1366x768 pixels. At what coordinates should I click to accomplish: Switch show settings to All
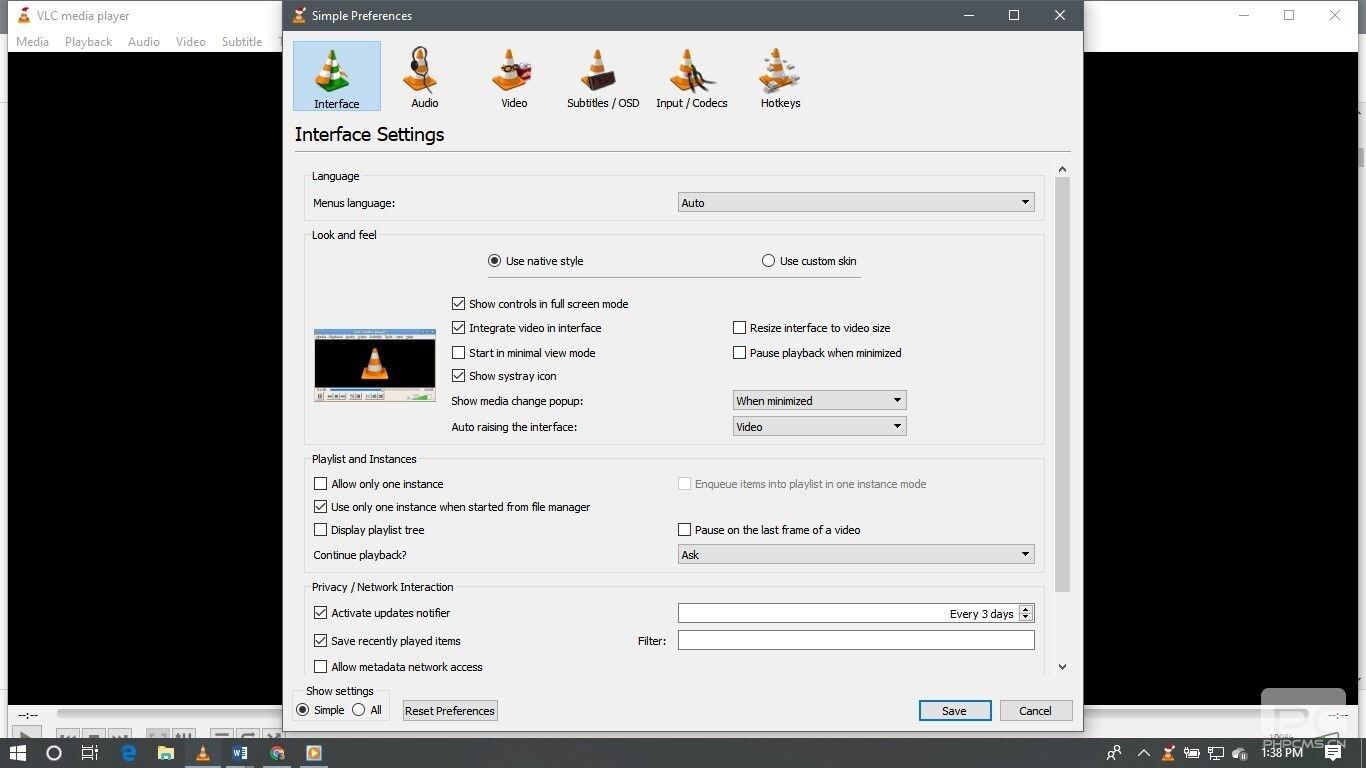point(358,710)
